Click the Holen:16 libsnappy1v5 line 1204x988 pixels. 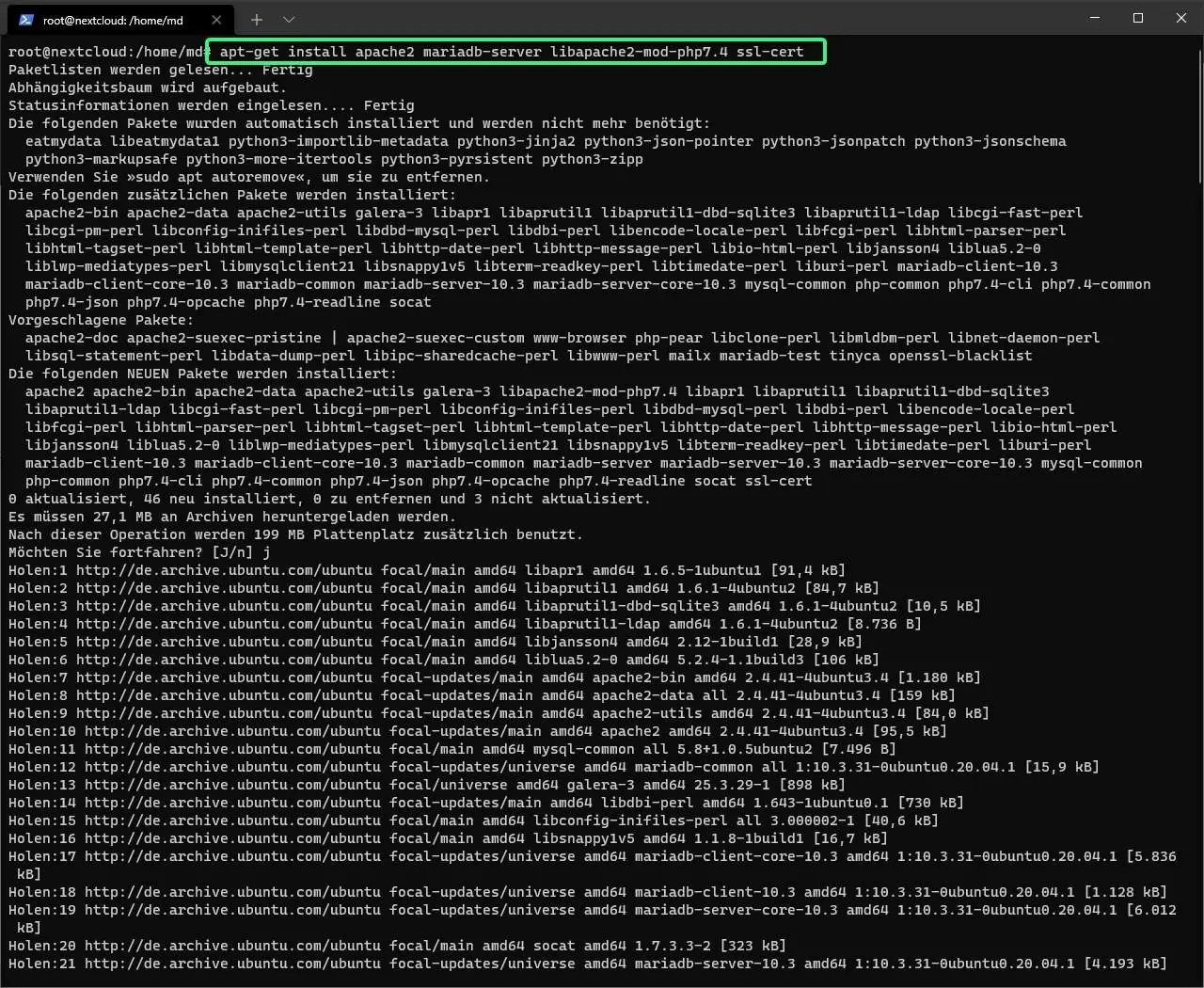pyautogui.click(x=448, y=838)
